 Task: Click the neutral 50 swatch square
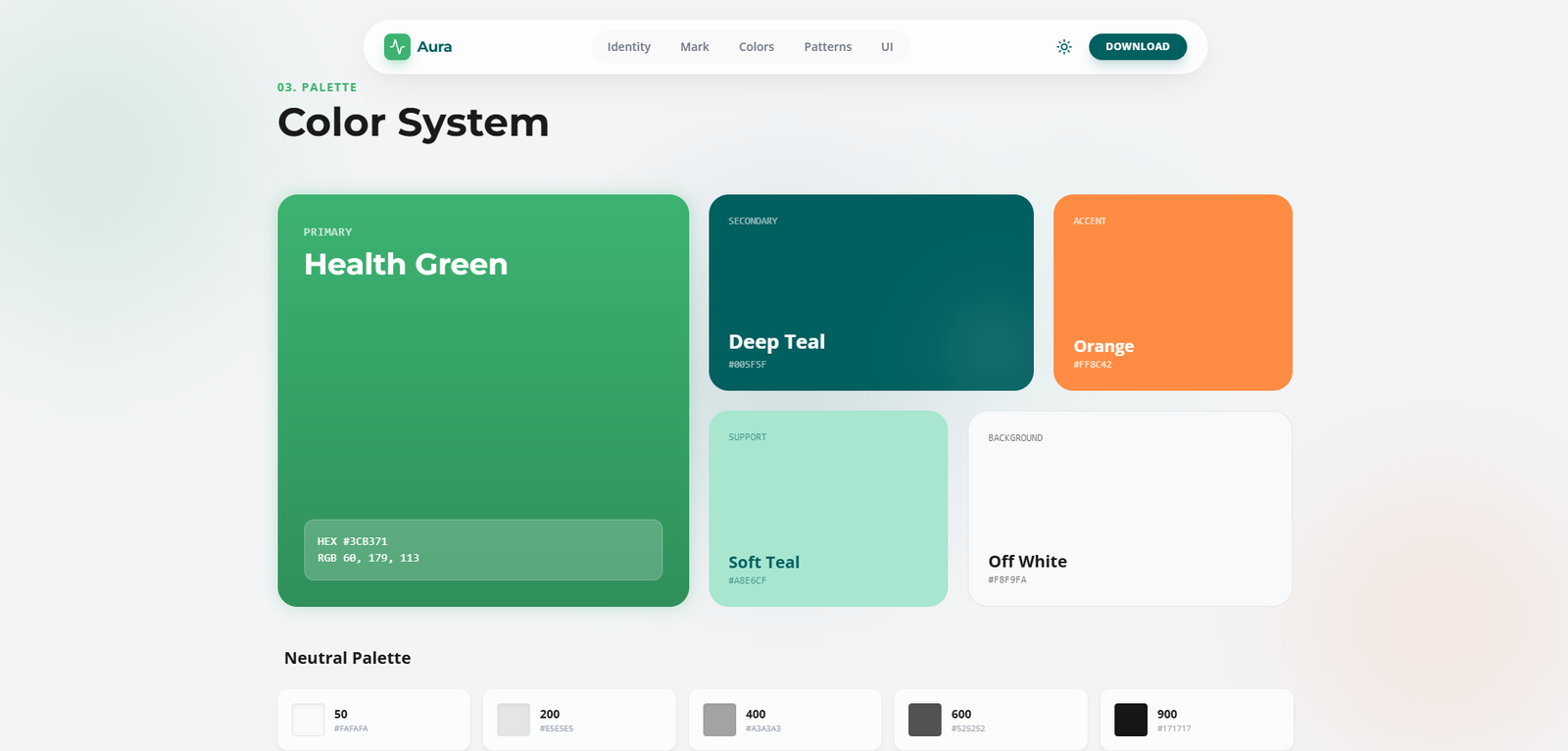click(308, 720)
